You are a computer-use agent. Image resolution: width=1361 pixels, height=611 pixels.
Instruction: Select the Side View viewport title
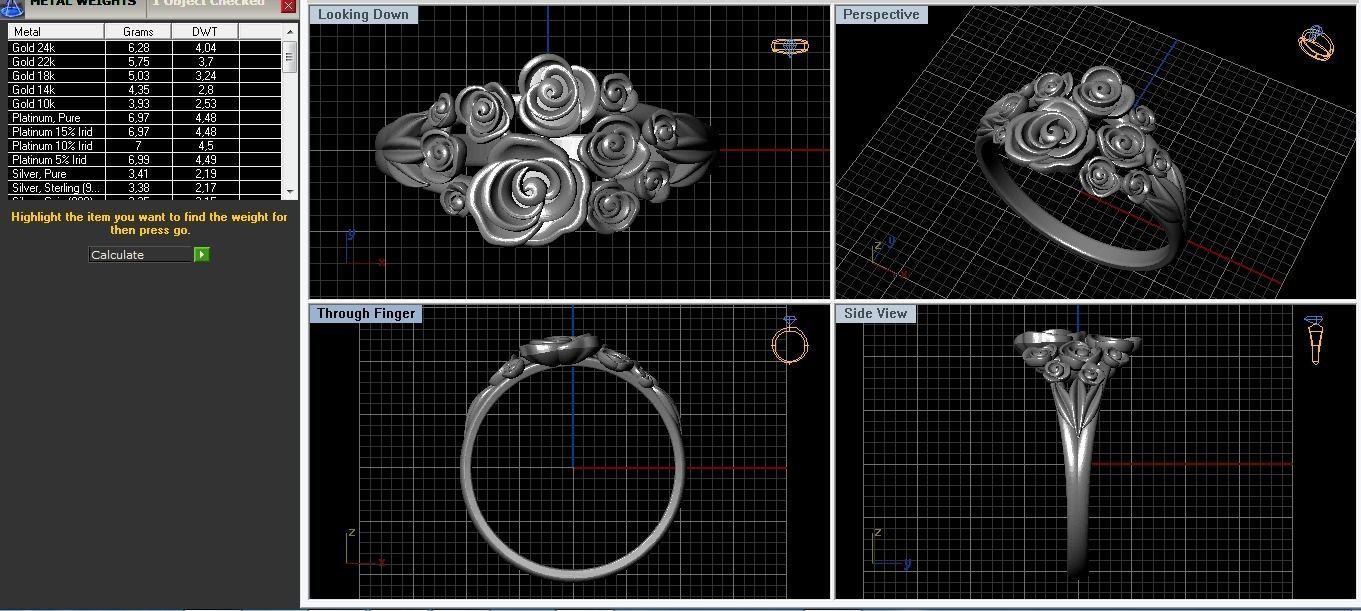[x=876, y=314]
